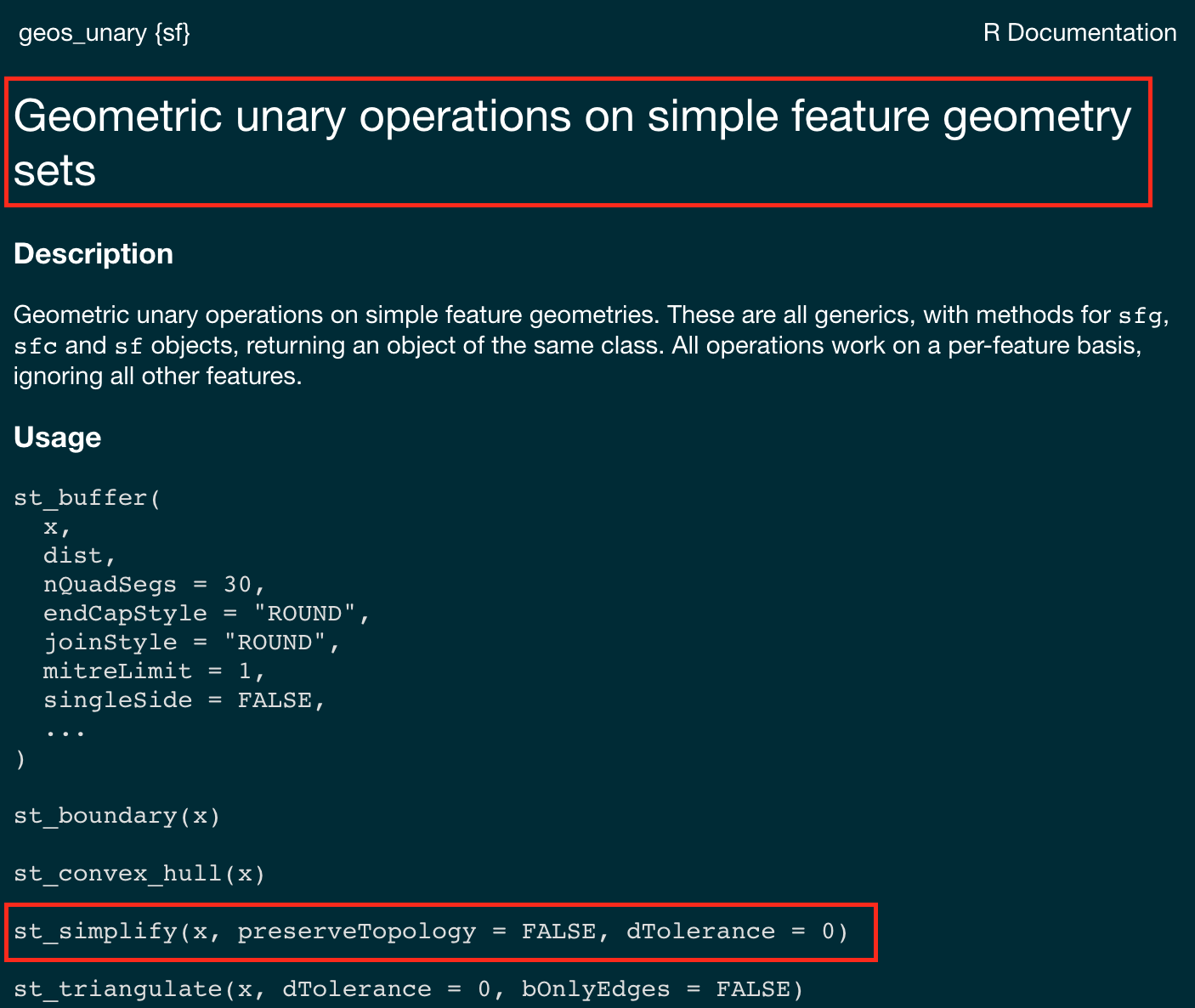Click the "..." ellipsis argument in st_buffer
The width and height of the screenshot is (1195, 1008).
point(65,729)
